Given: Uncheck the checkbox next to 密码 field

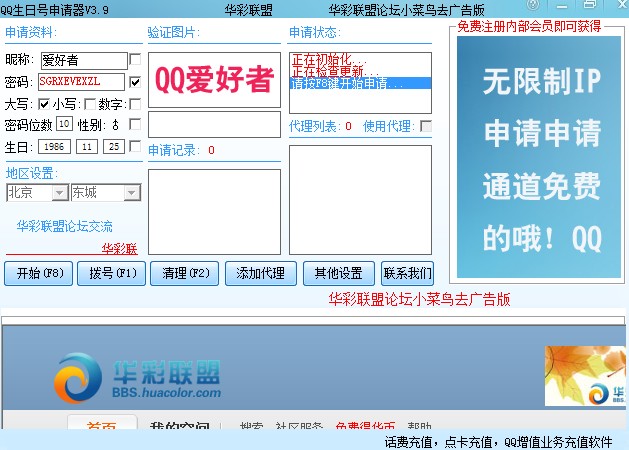Looking at the screenshot, I should pyautogui.click(x=135, y=82).
